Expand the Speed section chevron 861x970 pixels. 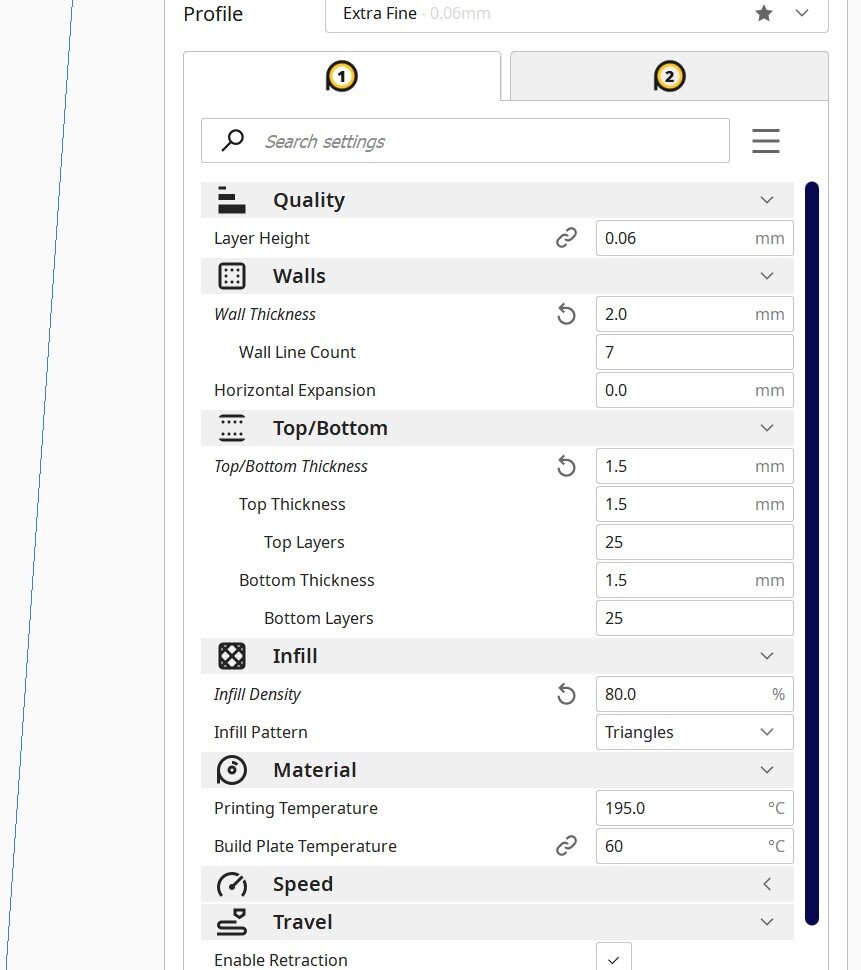pos(767,884)
